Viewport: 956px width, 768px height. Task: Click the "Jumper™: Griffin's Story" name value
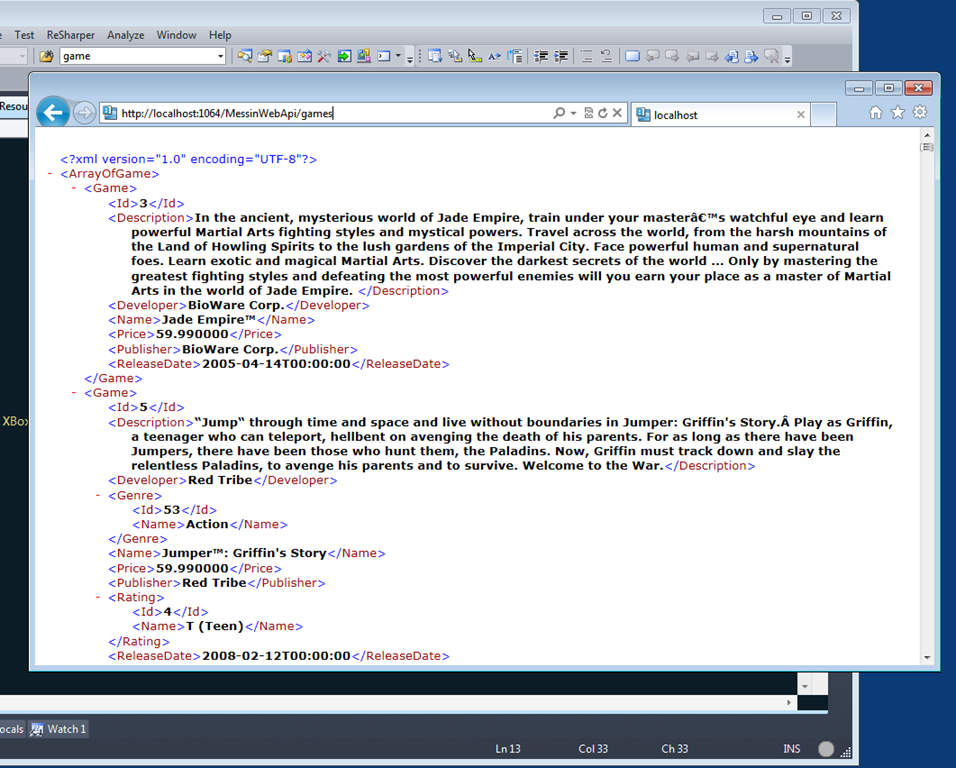click(x=244, y=553)
